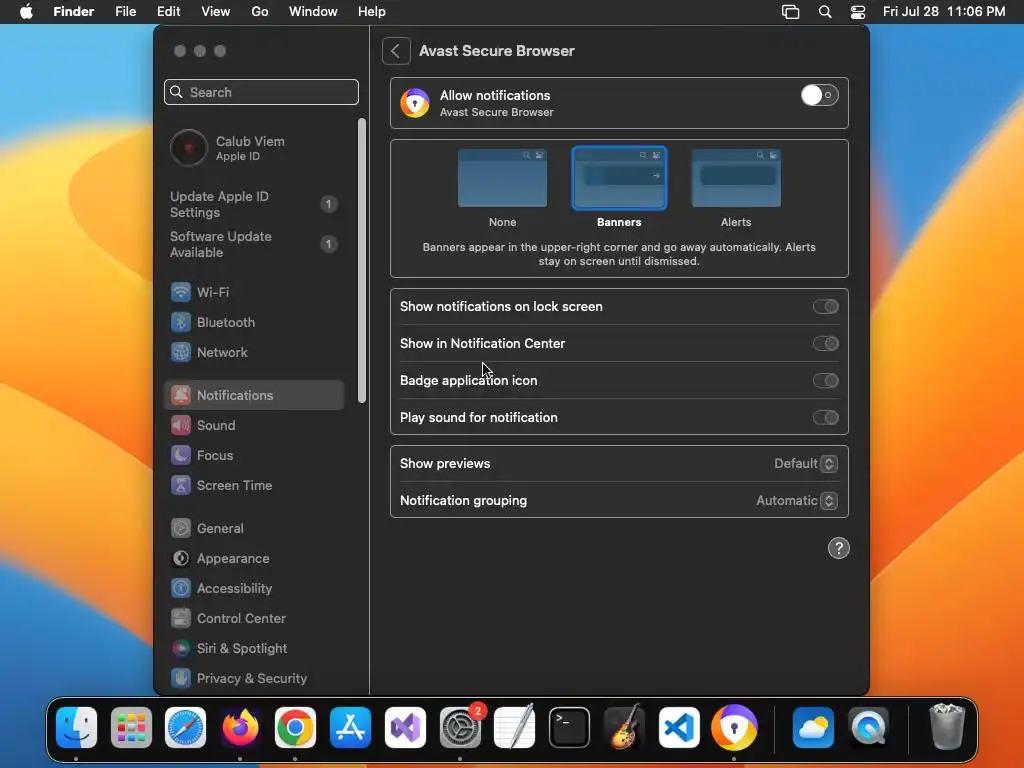
Task: Open Appearance settings in sidebar
Action: (x=253, y=558)
